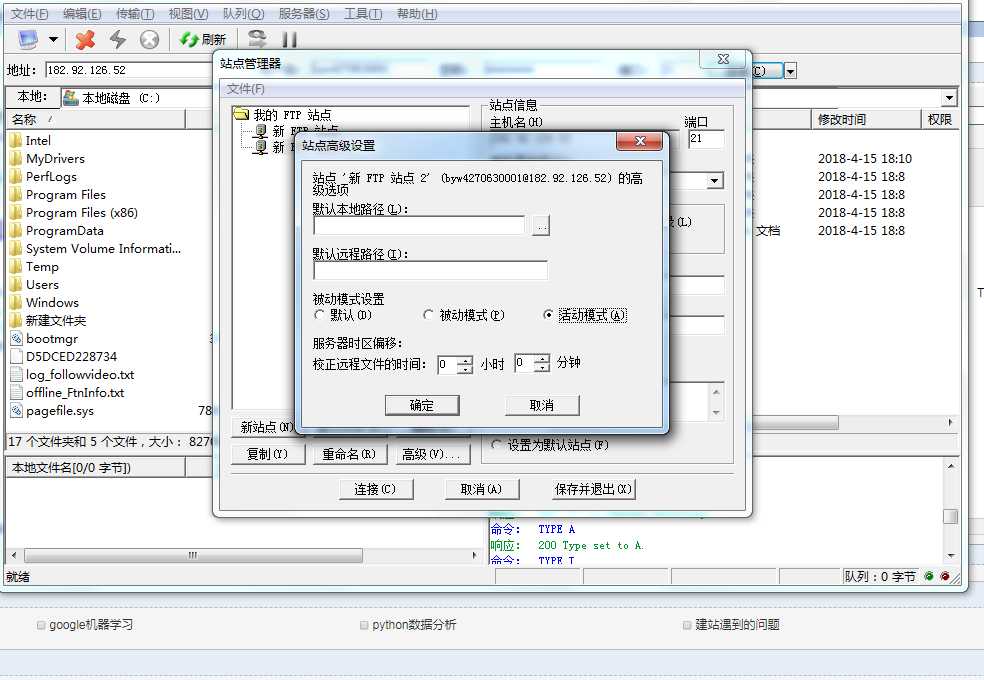Open the 服务器(S) menu
The image size is (984, 680).
[x=304, y=14]
